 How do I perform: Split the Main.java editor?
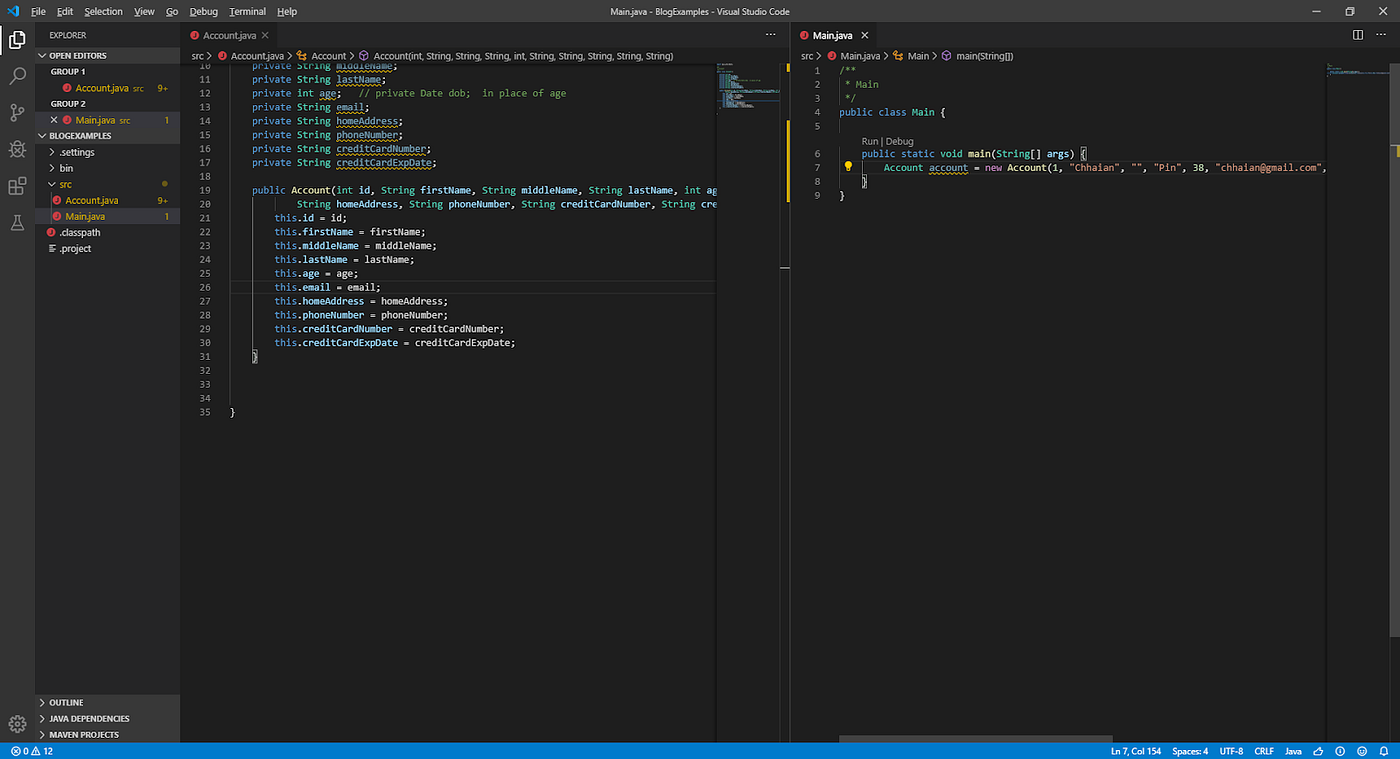pyautogui.click(x=1357, y=33)
